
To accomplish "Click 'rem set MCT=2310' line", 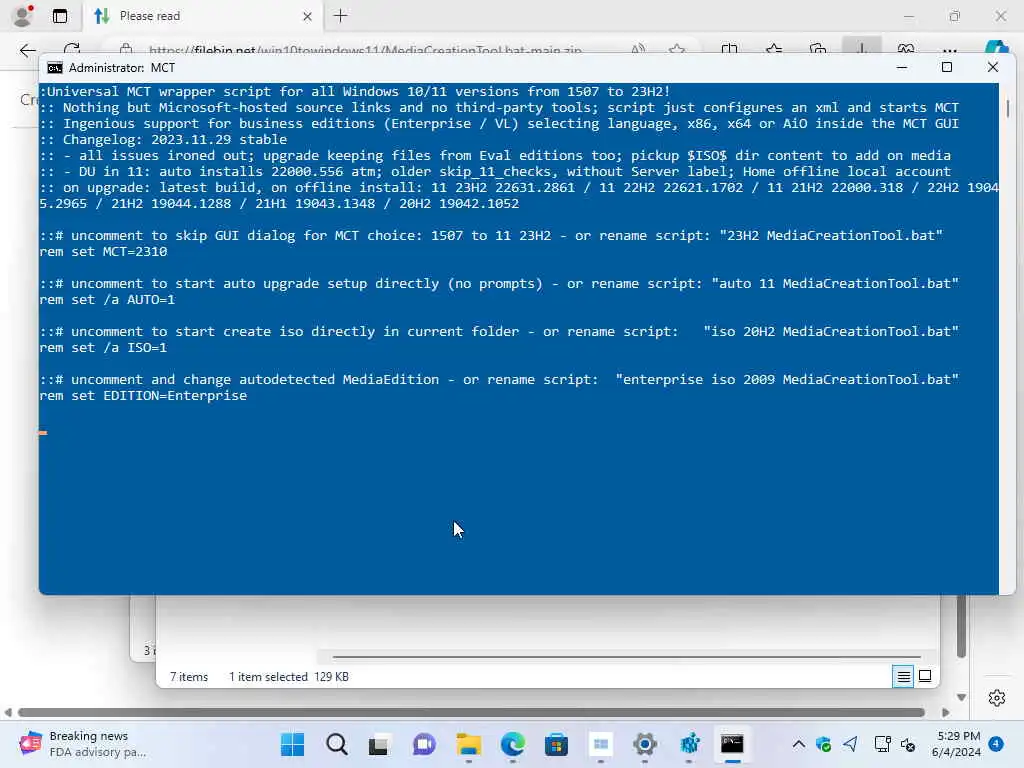I will [x=103, y=251].
